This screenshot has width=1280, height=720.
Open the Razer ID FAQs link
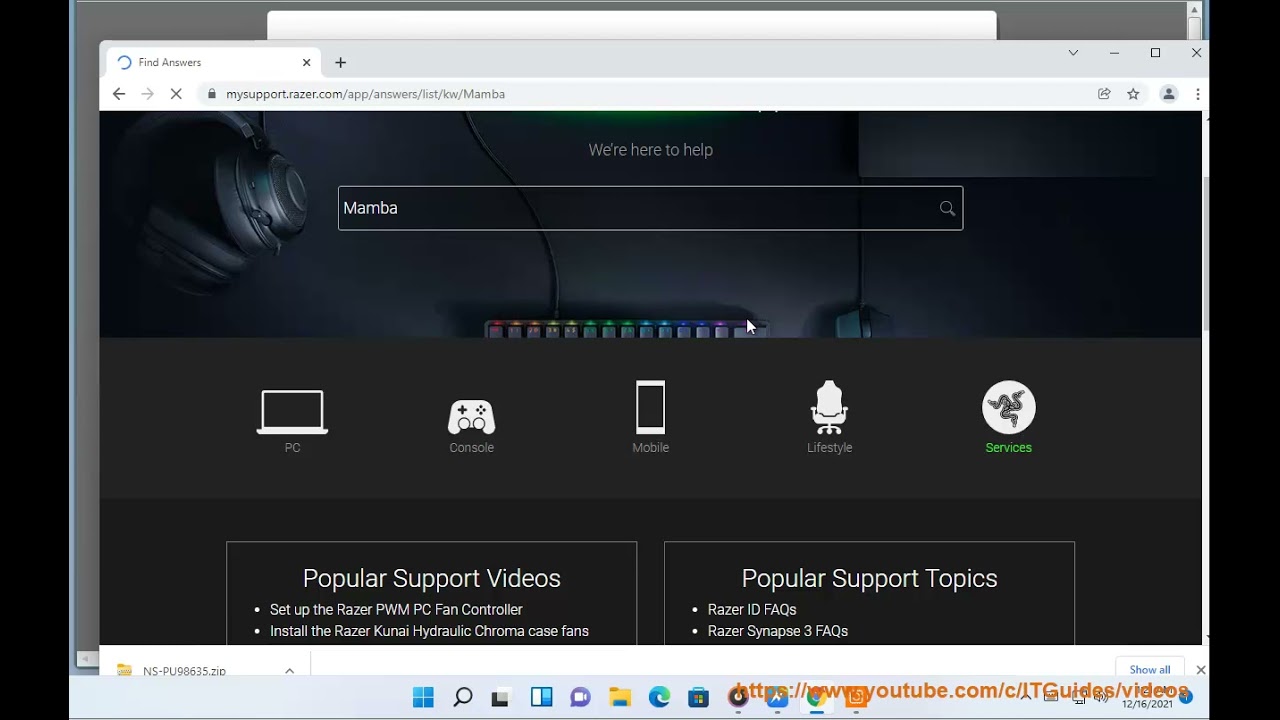(752, 609)
